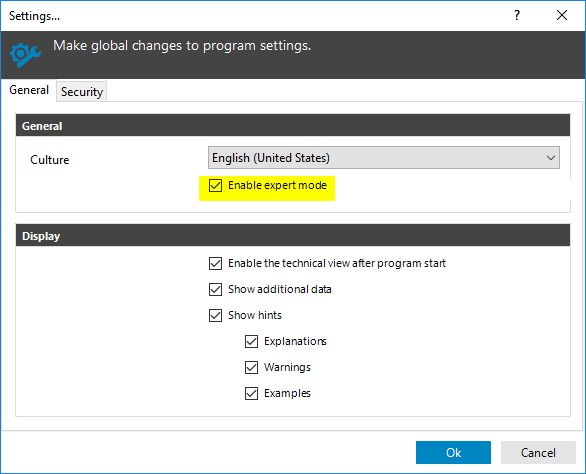Image resolution: width=586 pixels, height=474 pixels.
Task: Uncheck the Explanations hint option
Action: (x=251, y=341)
